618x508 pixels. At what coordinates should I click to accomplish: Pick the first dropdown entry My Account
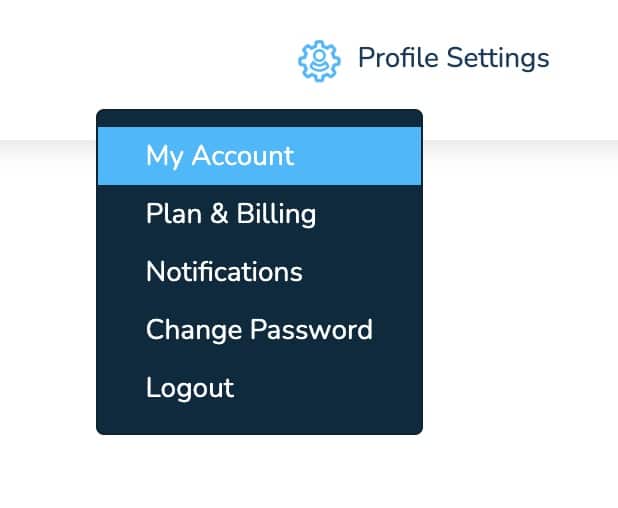(259, 156)
